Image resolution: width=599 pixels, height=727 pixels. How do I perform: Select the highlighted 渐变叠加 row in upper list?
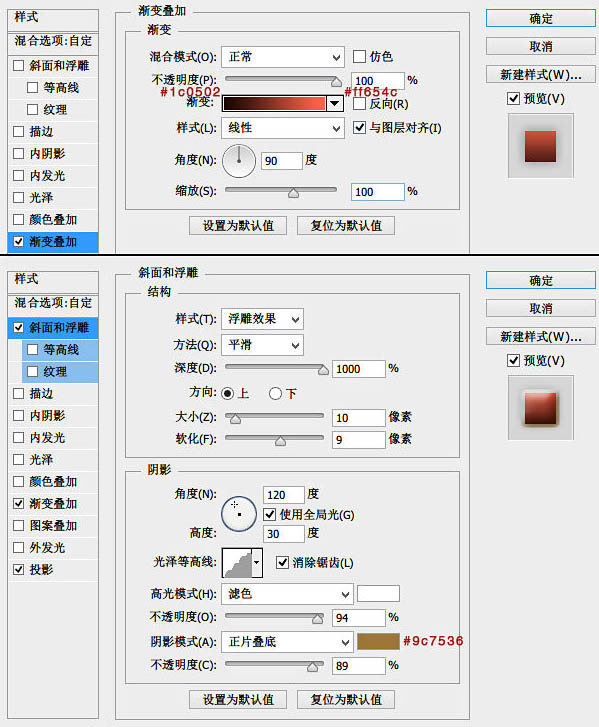pyautogui.click(x=53, y=242)
